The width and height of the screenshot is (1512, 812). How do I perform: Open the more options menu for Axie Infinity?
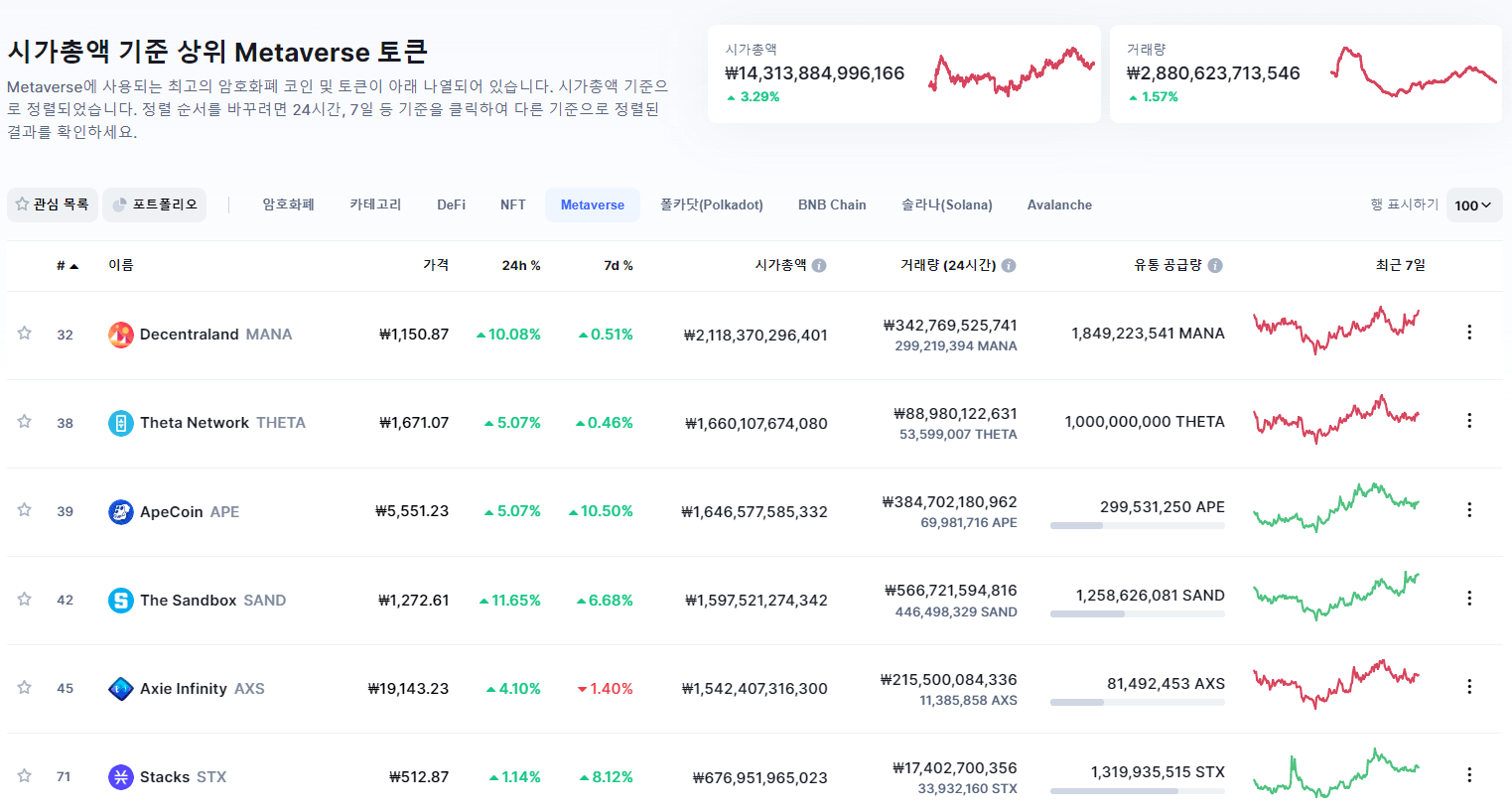point(1469,687)
